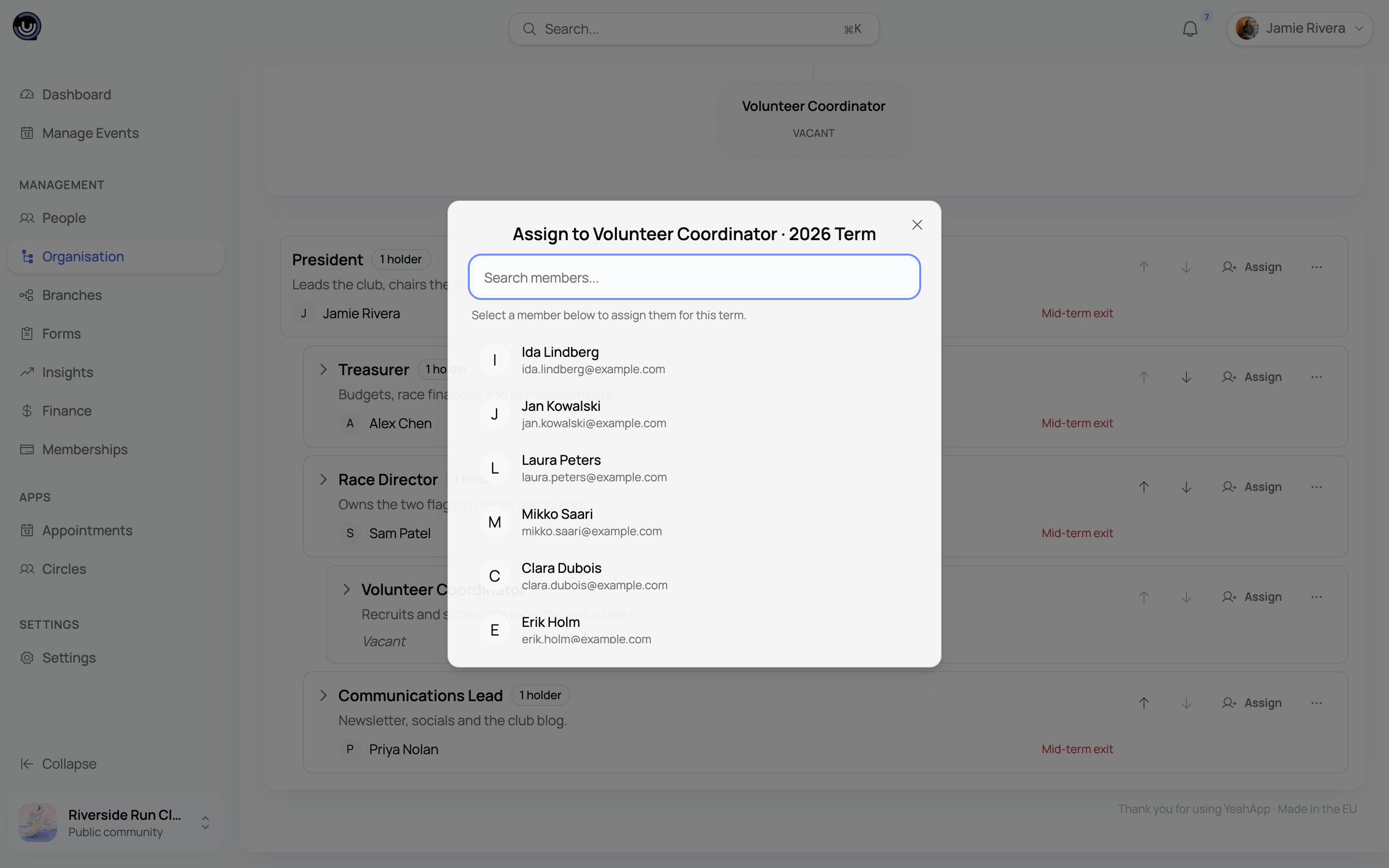
Task: Move the Treasurer role up
Action: [1144, 377]
